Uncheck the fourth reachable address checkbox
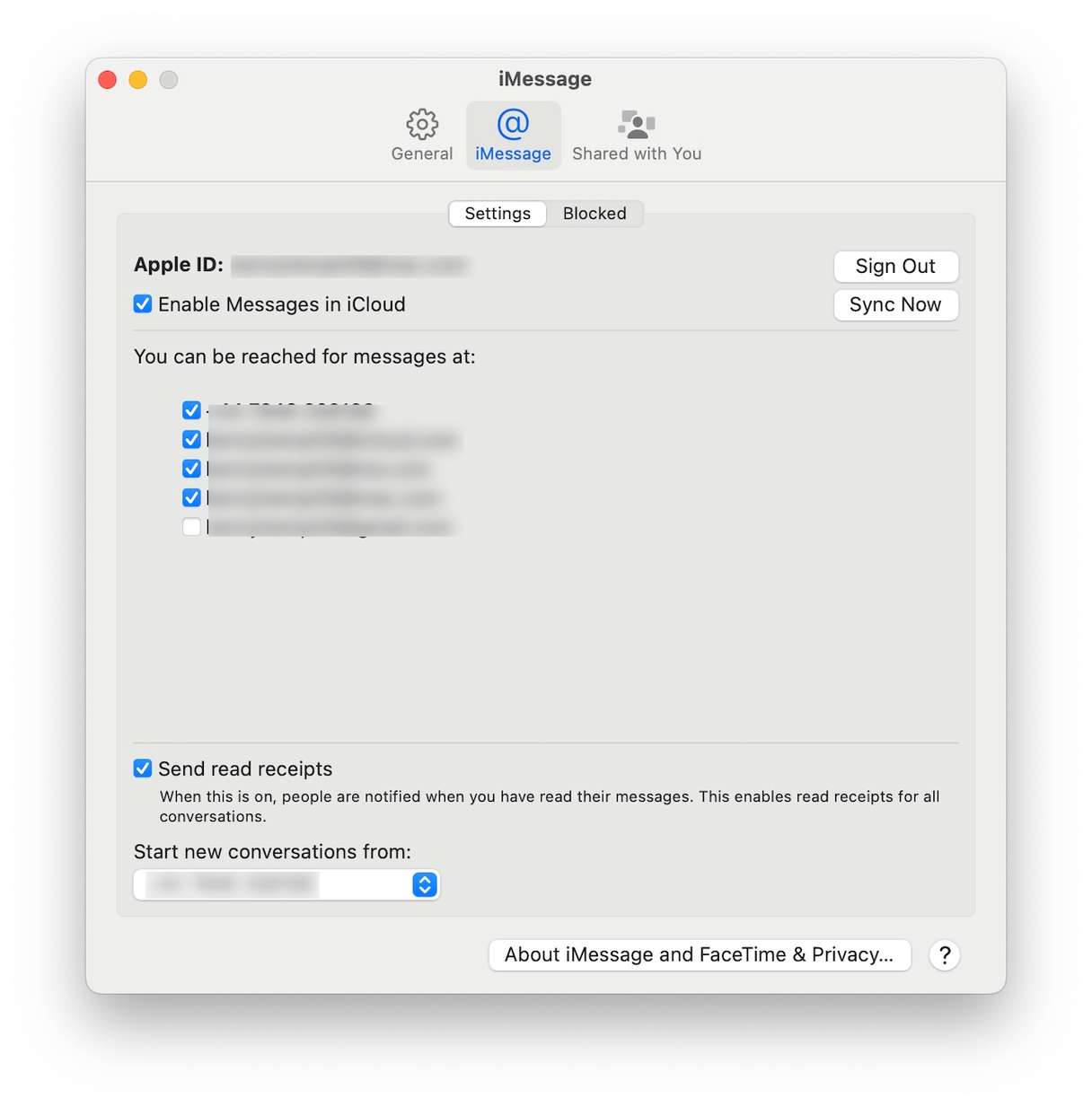Screen dimensions: 1092x1107 click(x=191, y=497)
